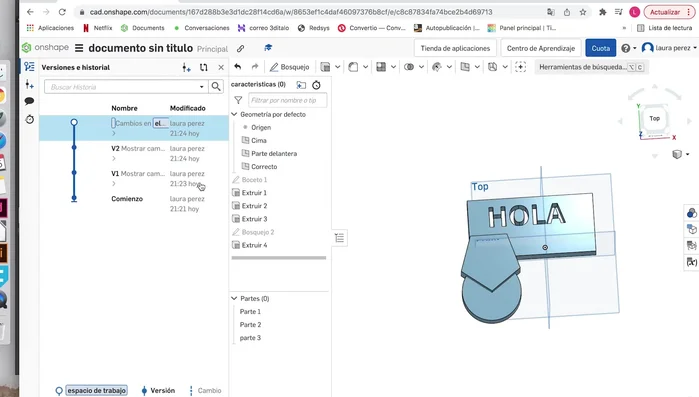Select the sheet metal tool icon
The height and width of the screenshot is (397, 699).
click(492, 67)
